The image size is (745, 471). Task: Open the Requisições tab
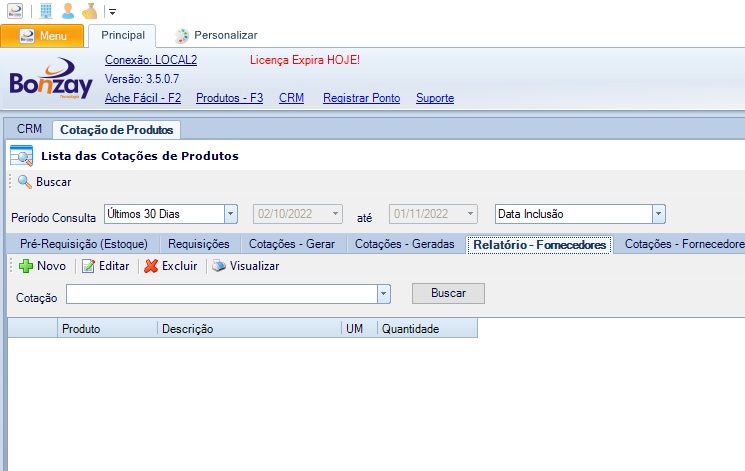pyautogui.click(x=199, y=244)
